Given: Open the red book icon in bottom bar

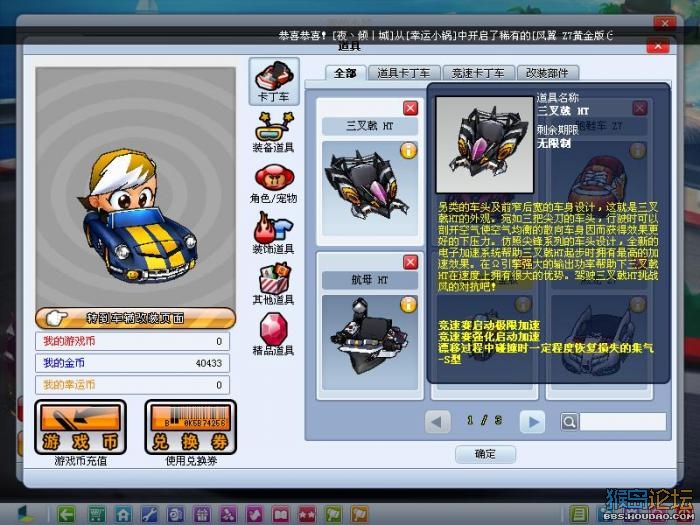Looking at the screenshot, I should (281, 514).
